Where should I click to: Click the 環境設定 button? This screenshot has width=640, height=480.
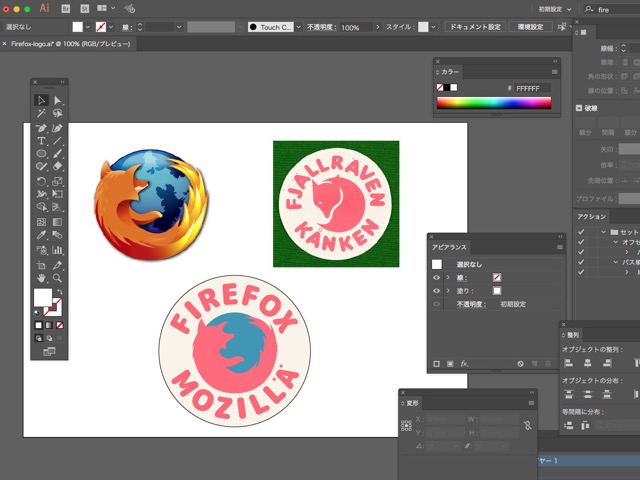point(530,27)
